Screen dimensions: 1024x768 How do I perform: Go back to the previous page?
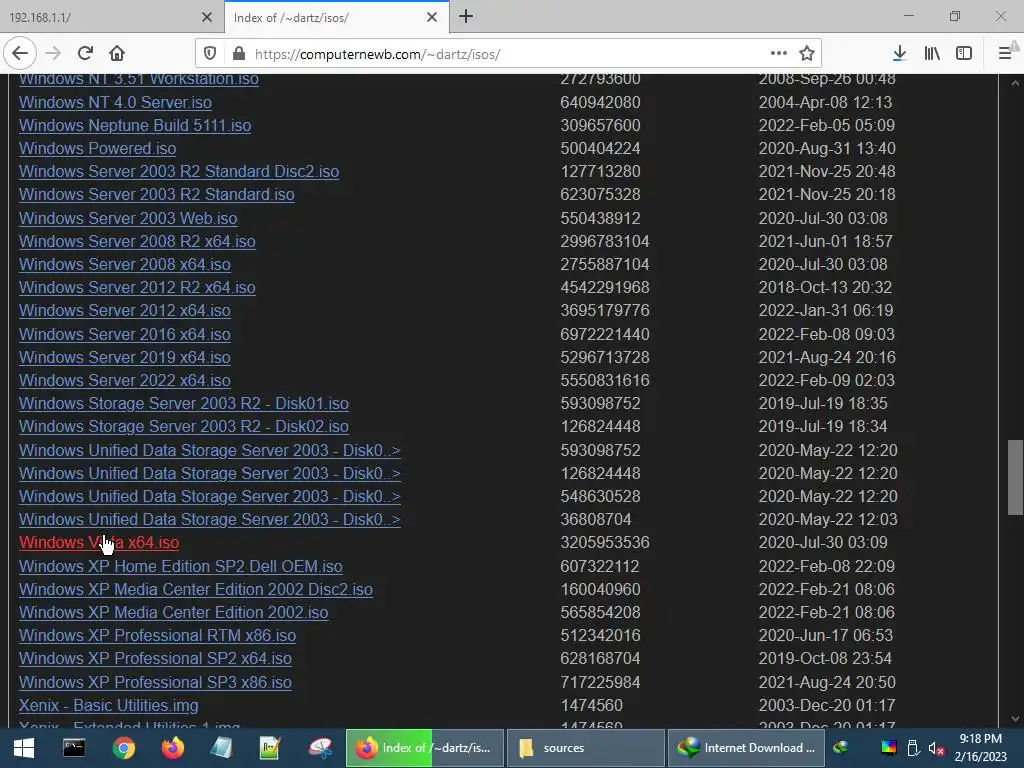click(20, 53)
